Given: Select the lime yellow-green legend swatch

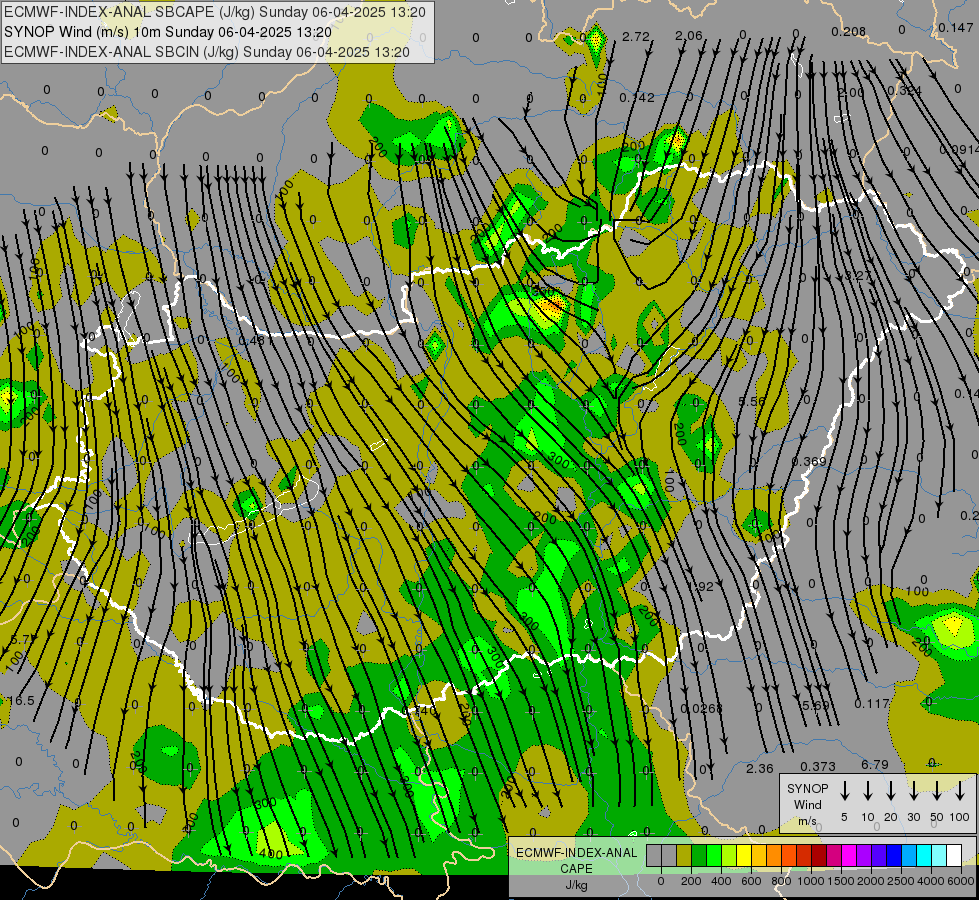Looking at the screenshot, I should pyautogui.click(x=729, y=856).
